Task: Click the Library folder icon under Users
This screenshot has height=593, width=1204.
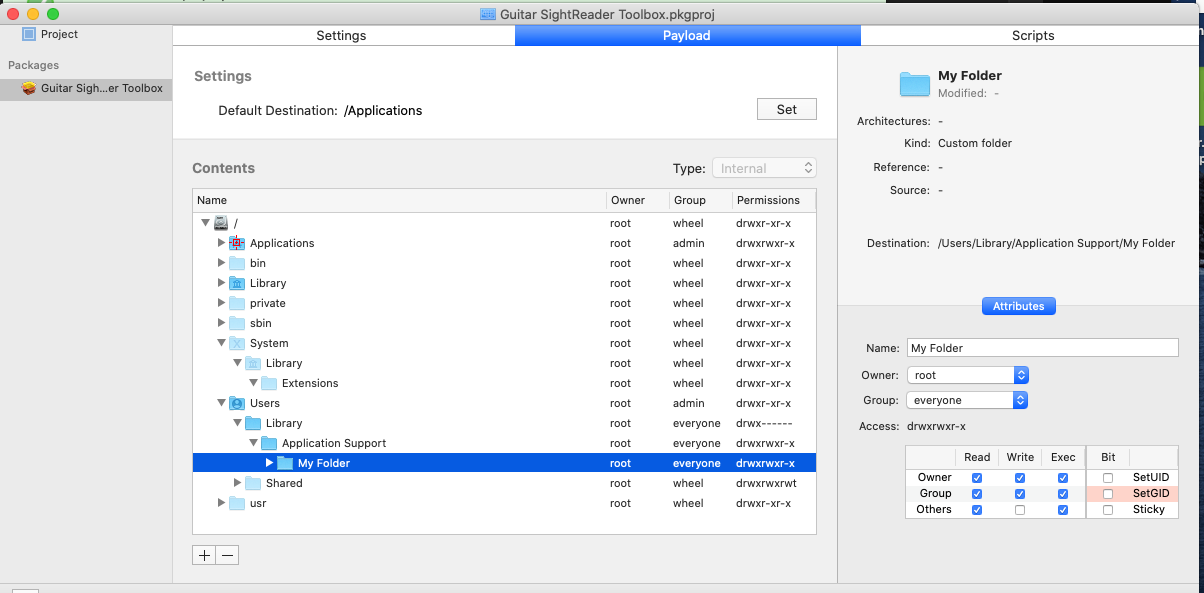Action: tap(253, 423)
